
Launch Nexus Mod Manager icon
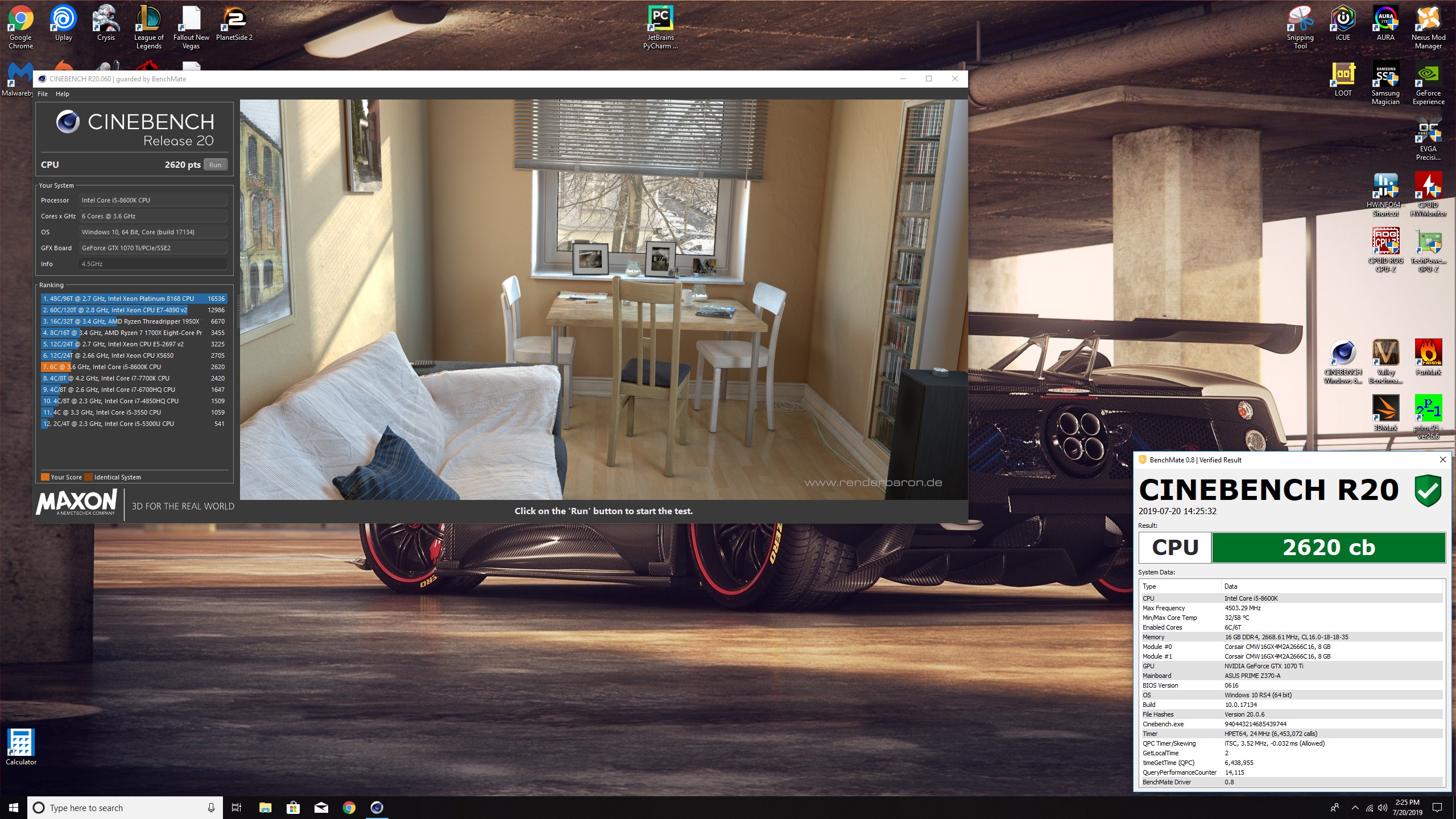click(1428, 27)
